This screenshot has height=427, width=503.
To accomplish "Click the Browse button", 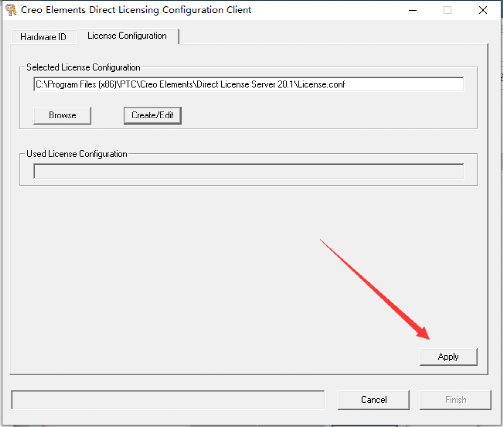I will [62, 115].
